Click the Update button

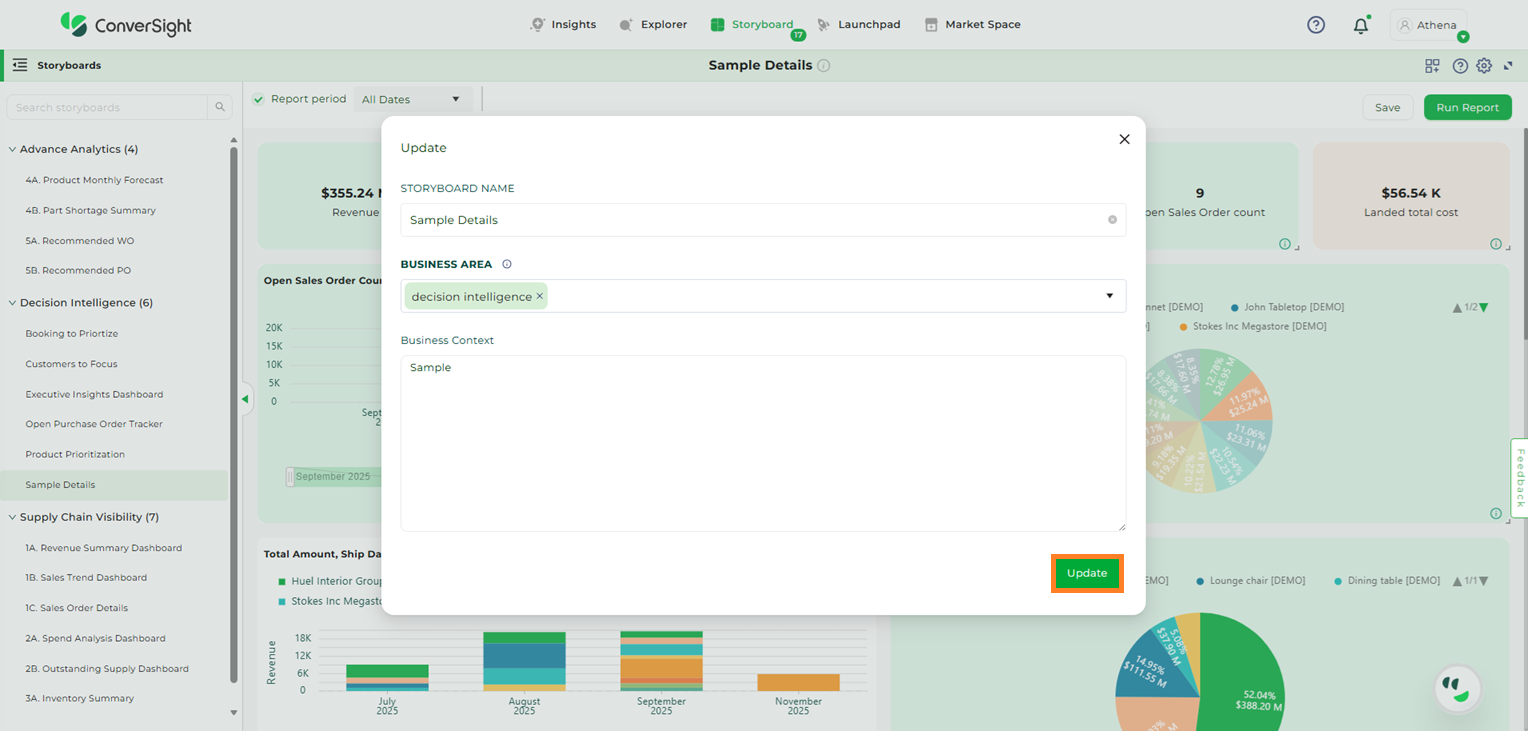pos(1086,574)
